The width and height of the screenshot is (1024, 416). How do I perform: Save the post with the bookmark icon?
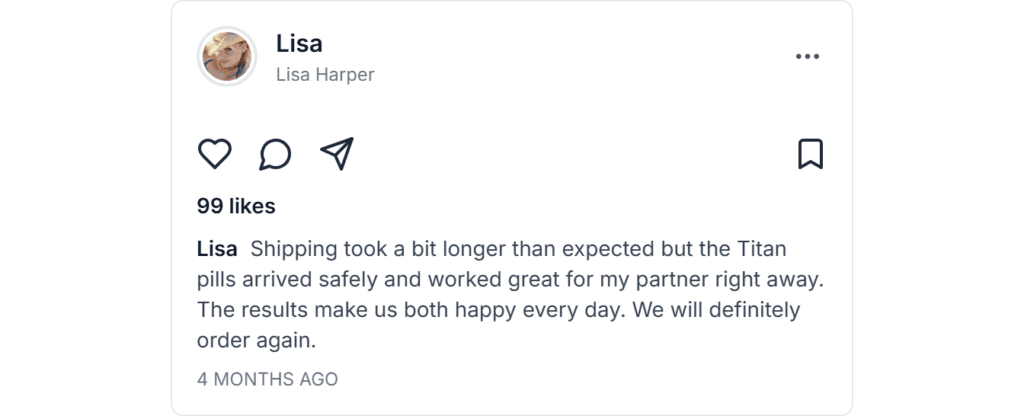tap(810, 154)
